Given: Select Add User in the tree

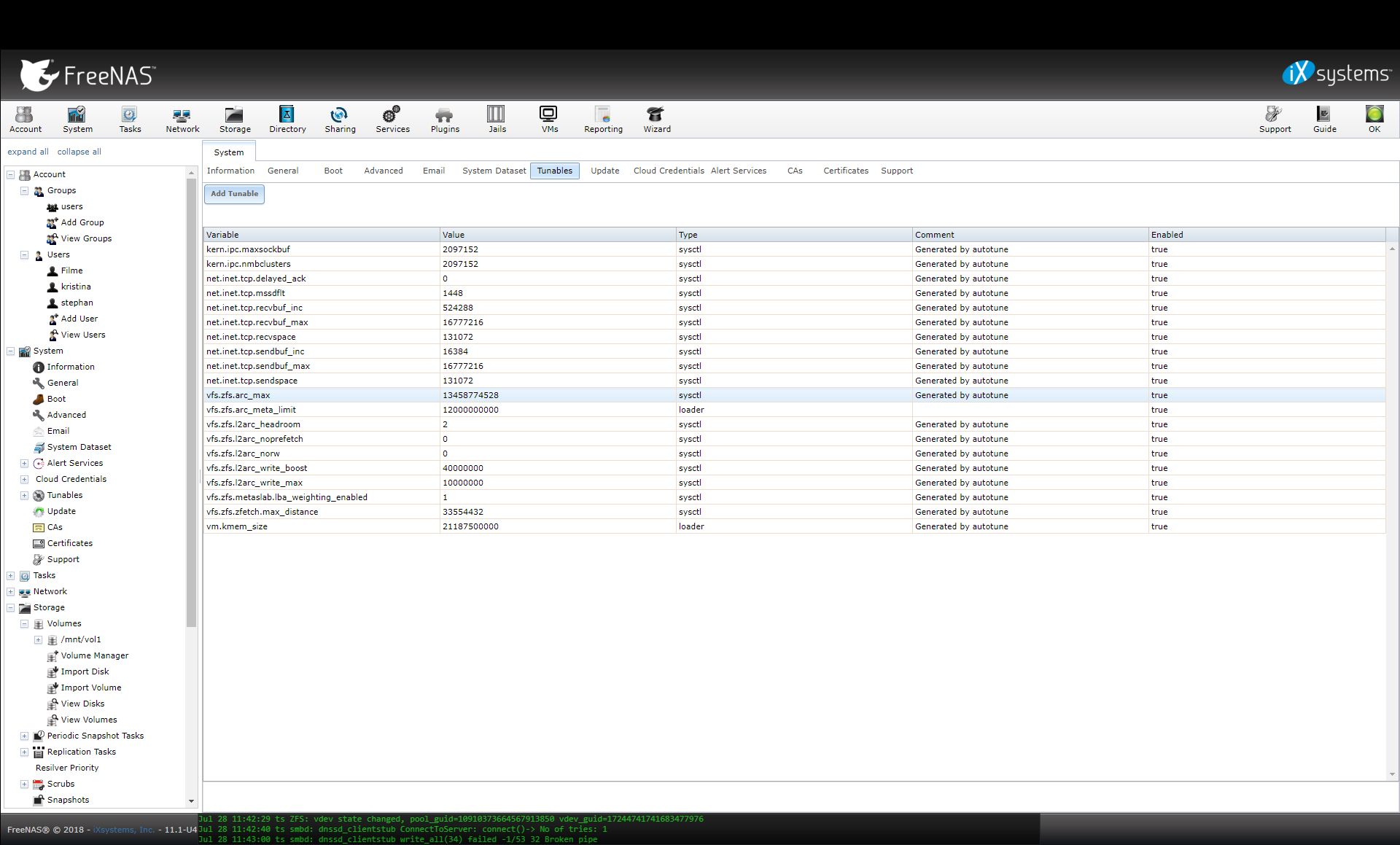Looking at the screenshot, I should coord(79,319).
